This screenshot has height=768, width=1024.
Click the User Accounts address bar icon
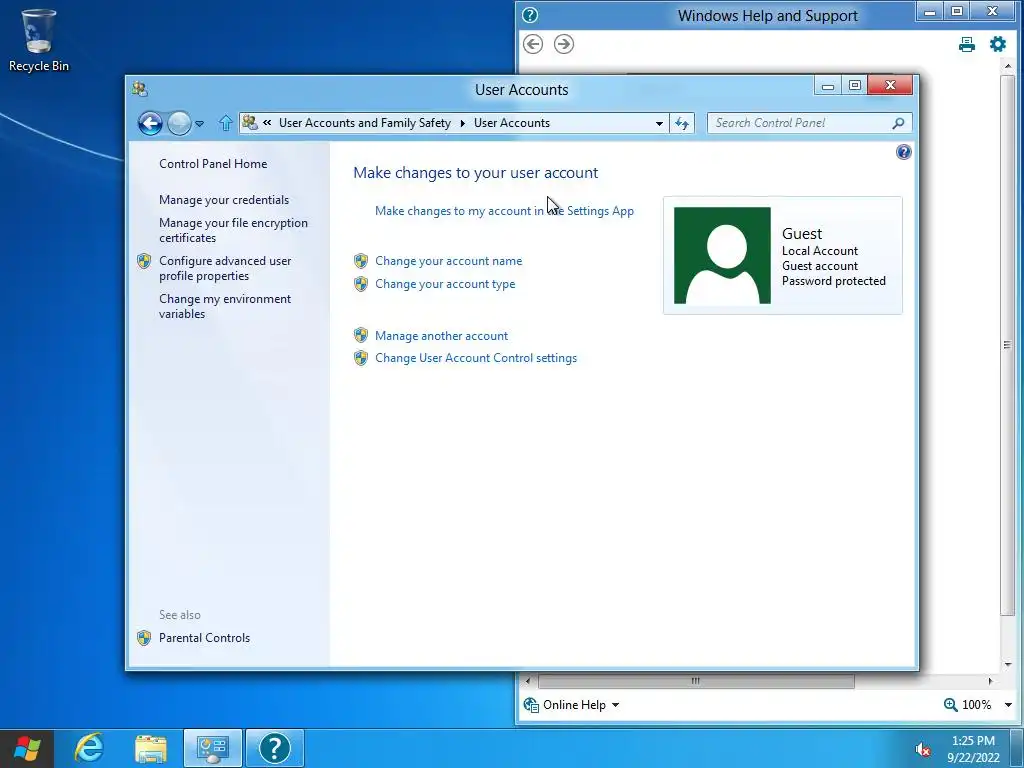[249, 123]
